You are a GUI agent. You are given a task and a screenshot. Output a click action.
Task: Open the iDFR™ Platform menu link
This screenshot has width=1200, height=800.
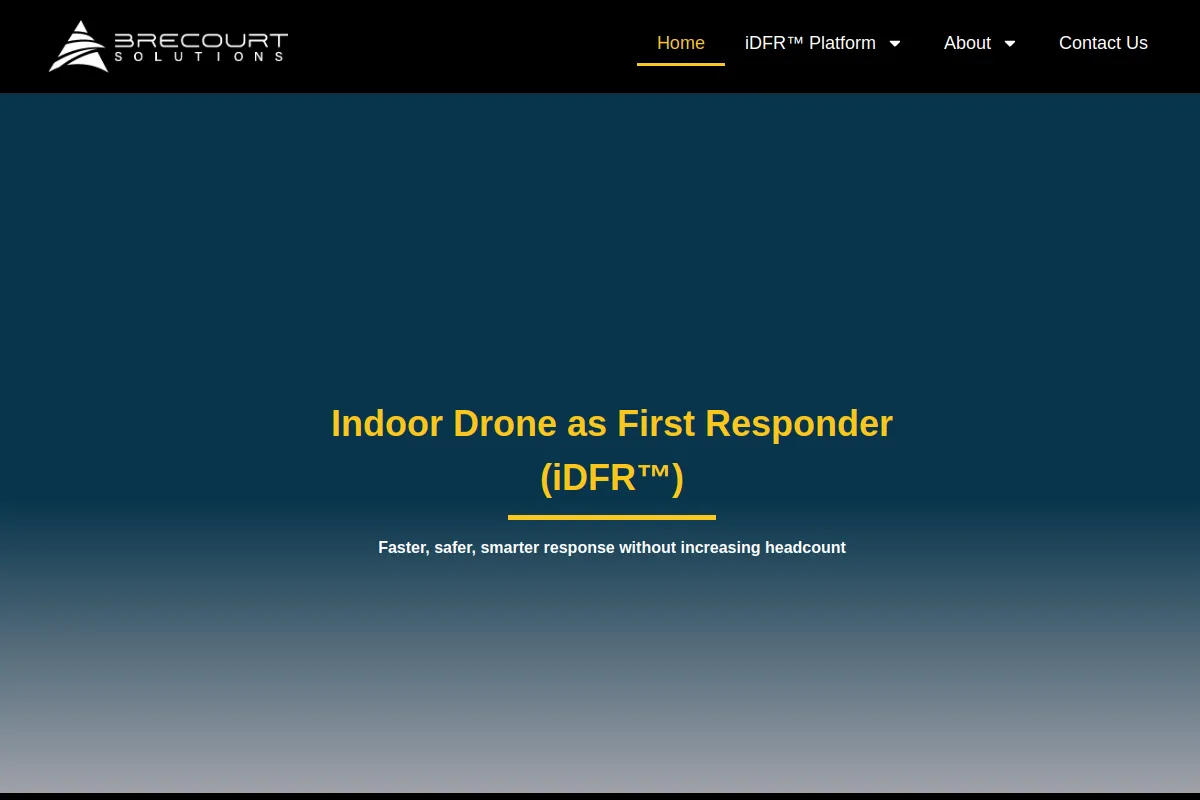click(810, 43)
